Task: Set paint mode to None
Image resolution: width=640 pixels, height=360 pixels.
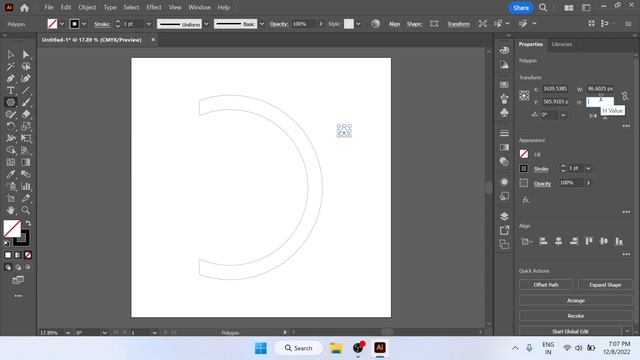Action: (28, 255)
